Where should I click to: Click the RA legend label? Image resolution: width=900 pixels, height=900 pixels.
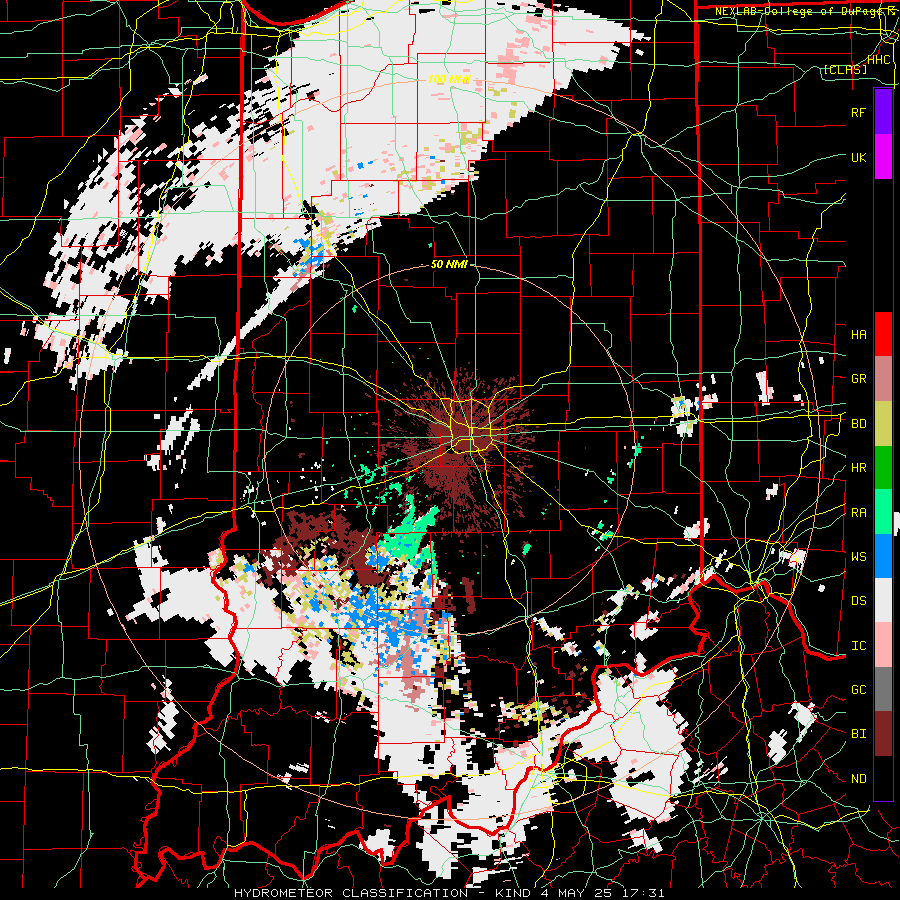coord(858,512)
